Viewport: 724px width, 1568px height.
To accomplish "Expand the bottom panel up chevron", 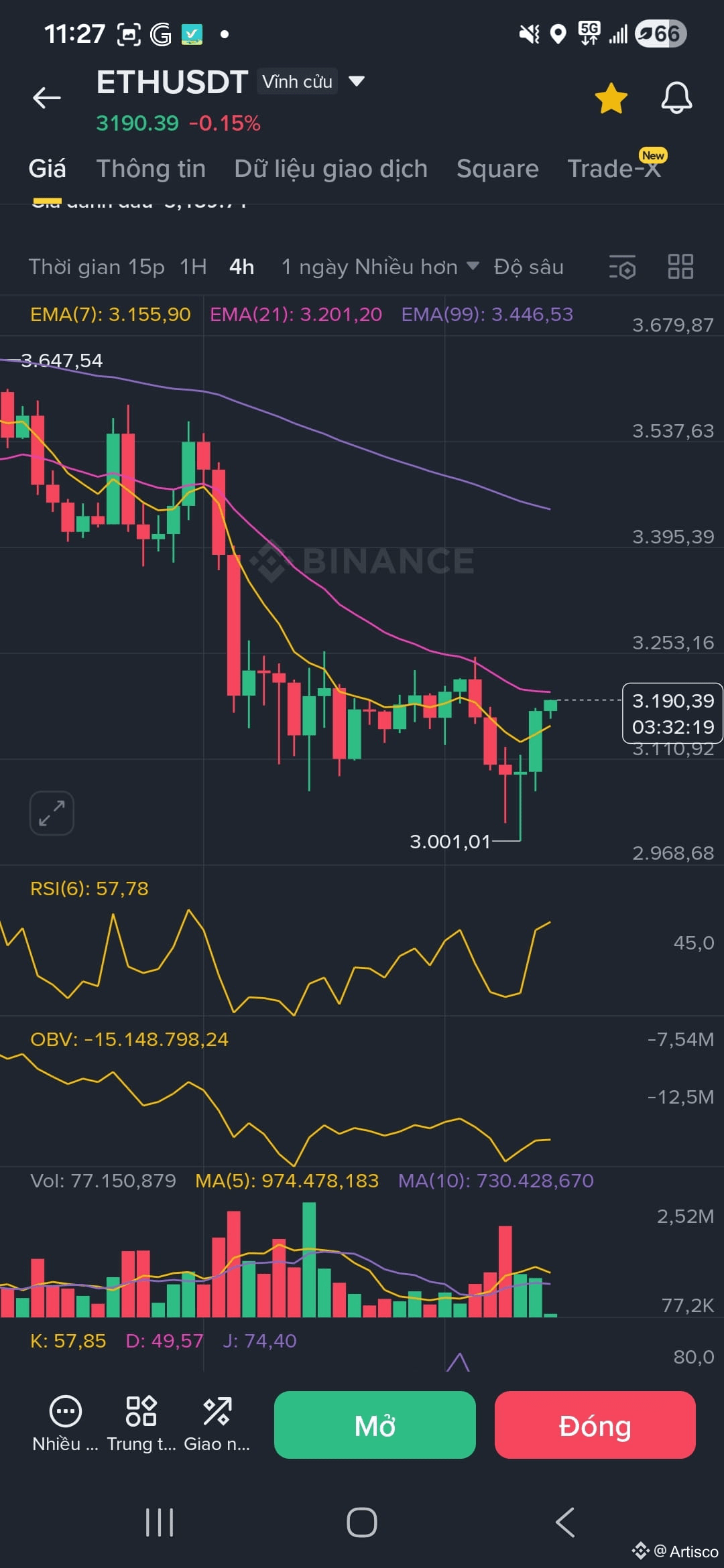I will tap(458, 1362).
